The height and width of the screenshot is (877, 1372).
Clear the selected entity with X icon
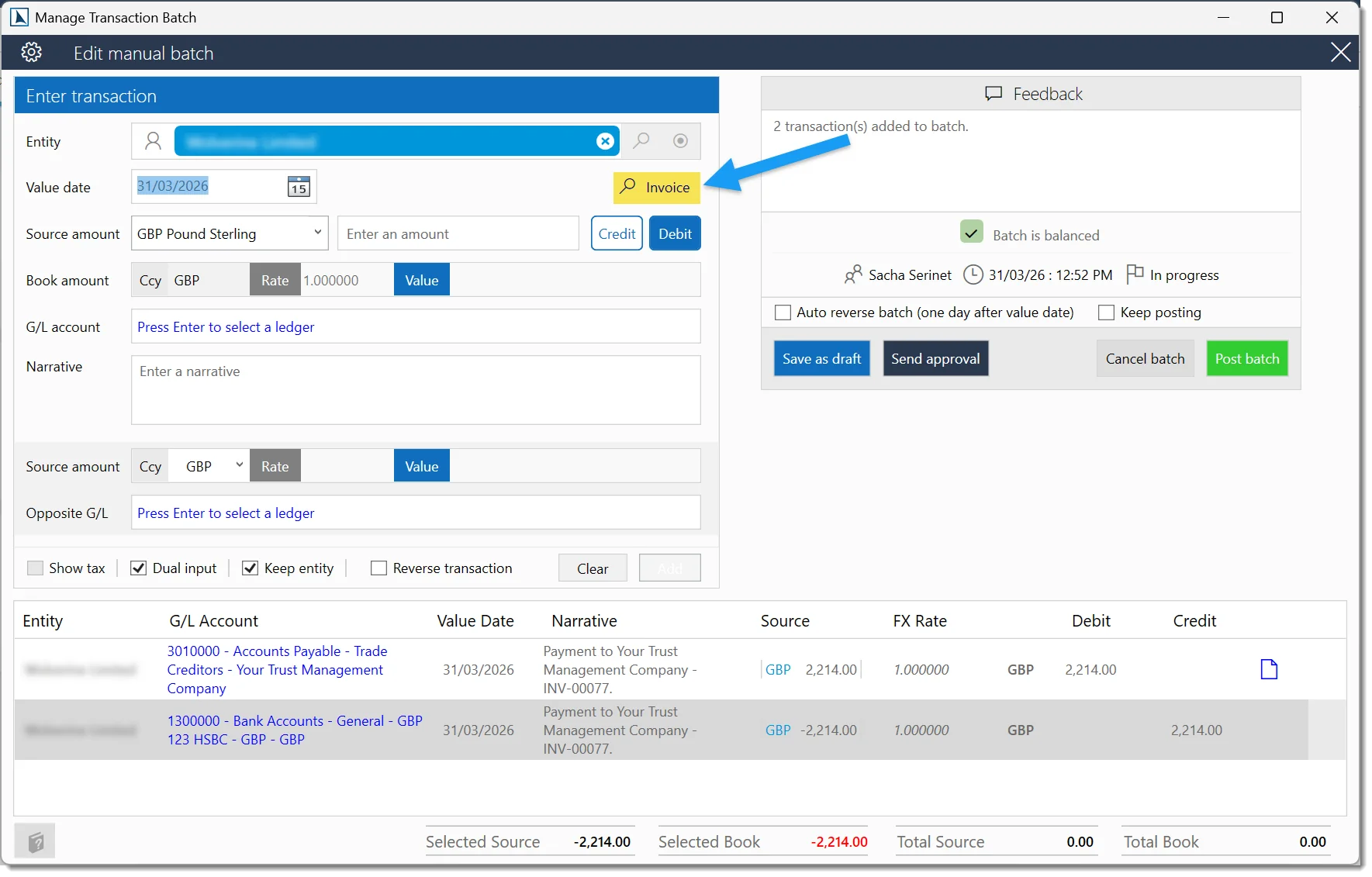(x=605, y=141)
